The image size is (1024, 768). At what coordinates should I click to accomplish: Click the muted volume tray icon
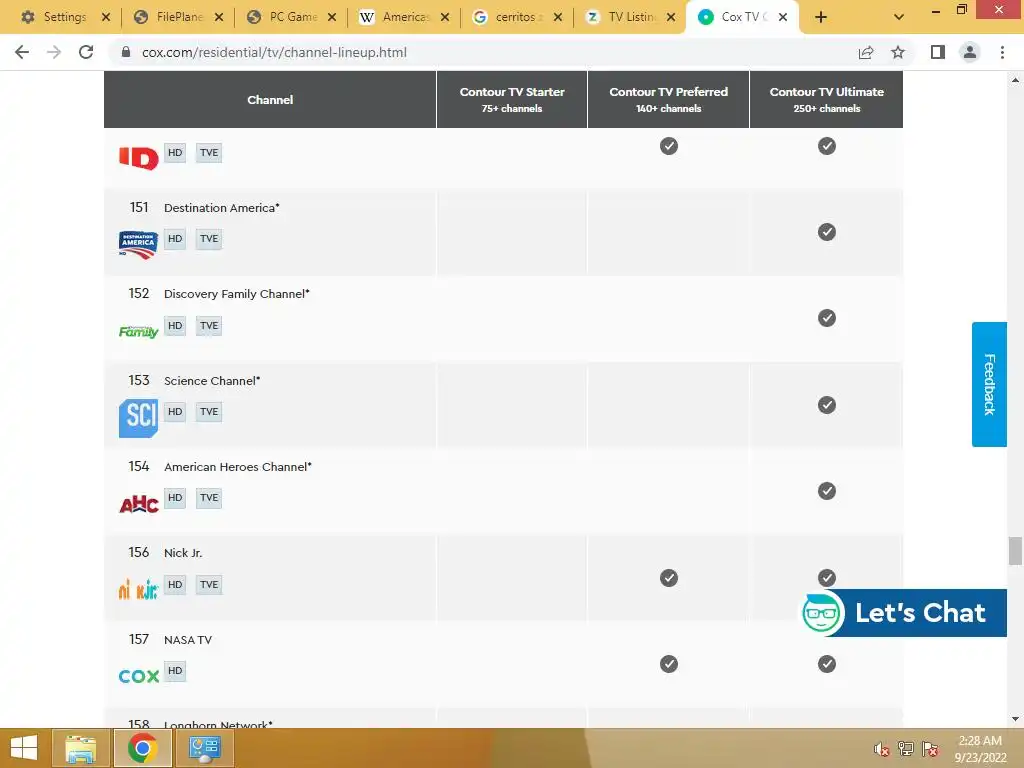coord(882,749)
